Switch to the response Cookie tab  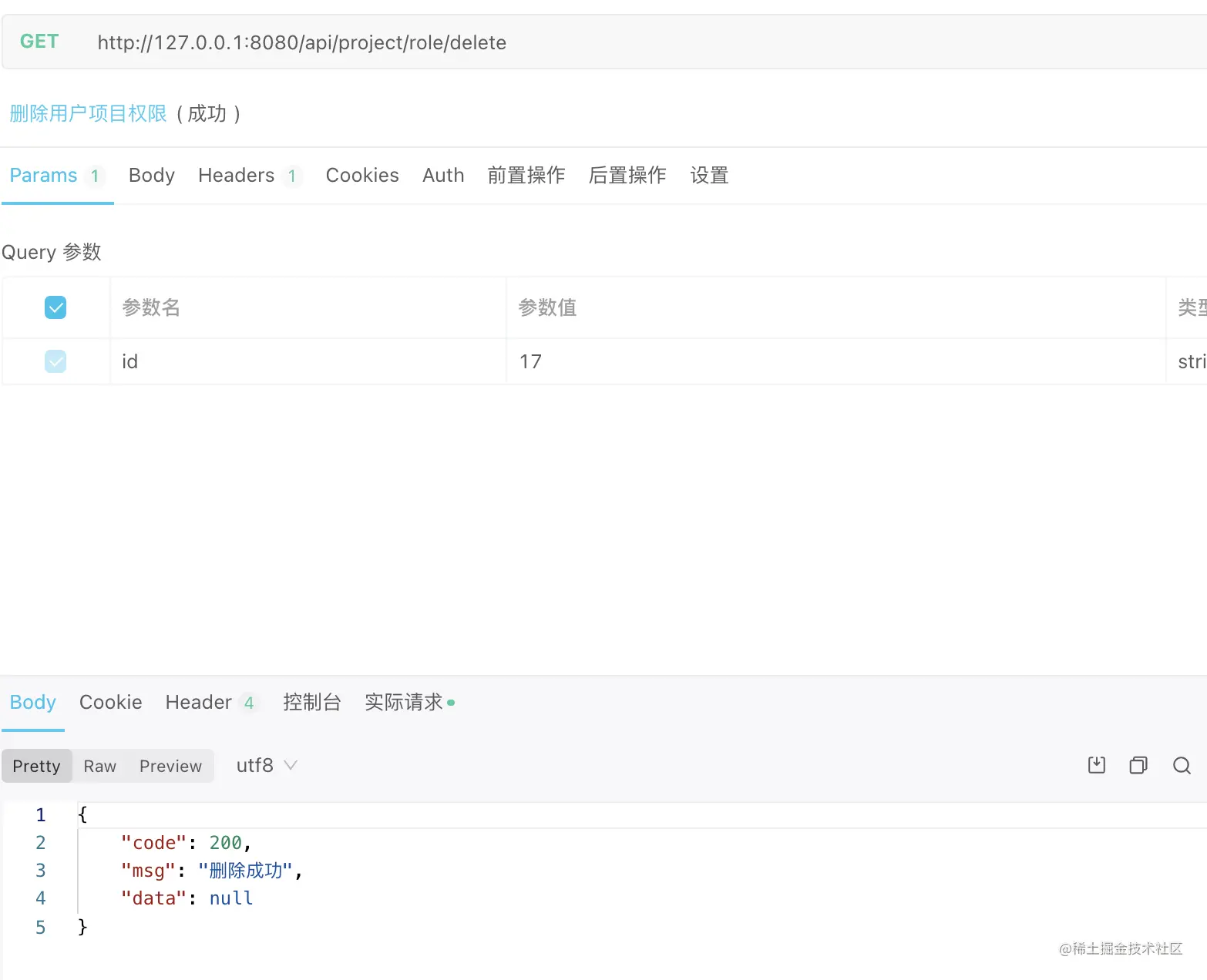coord(111,703)
